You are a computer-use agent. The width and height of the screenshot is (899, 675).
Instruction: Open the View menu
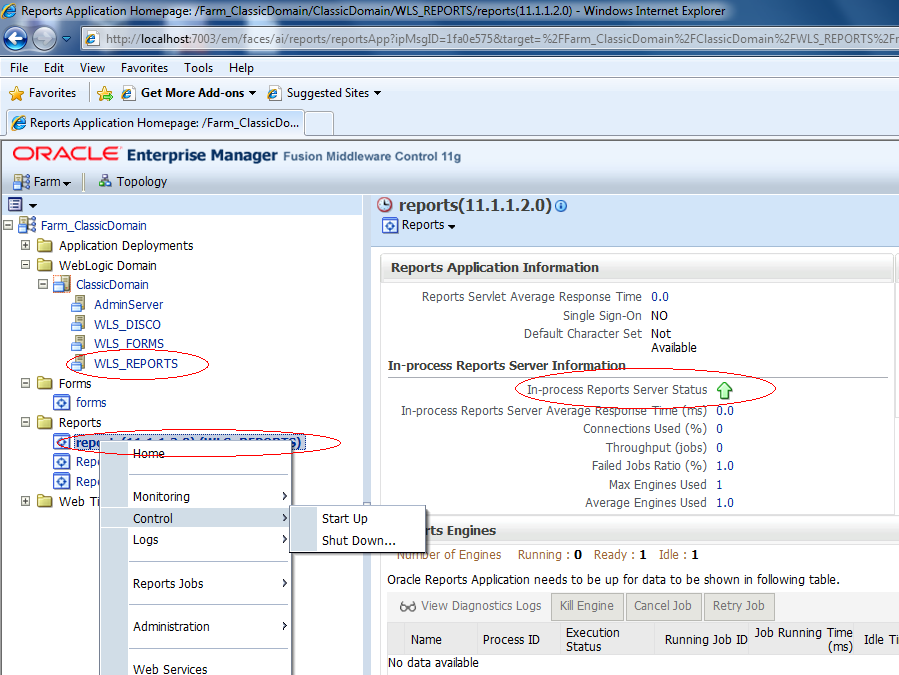pos(92,68)
